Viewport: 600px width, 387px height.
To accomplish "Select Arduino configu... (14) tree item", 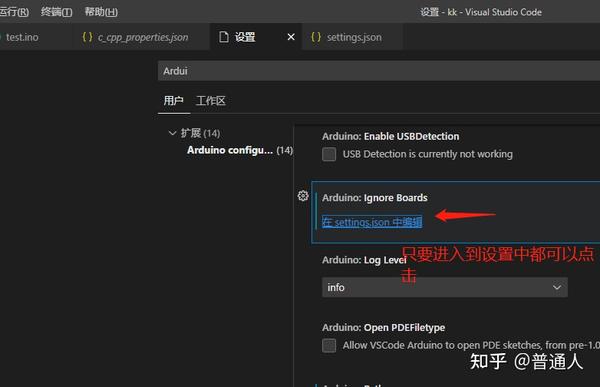I will tap(240, 150).
